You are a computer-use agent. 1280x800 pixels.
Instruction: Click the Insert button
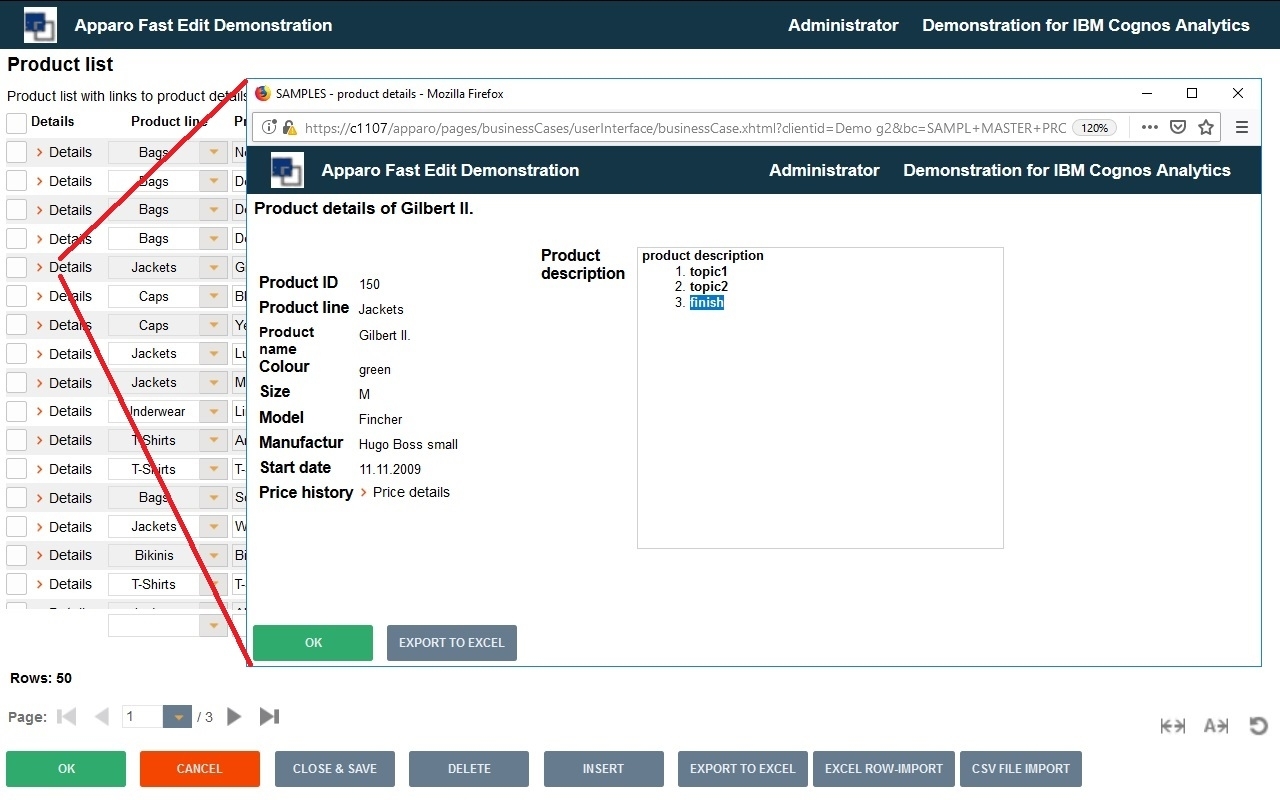[604, 769]
